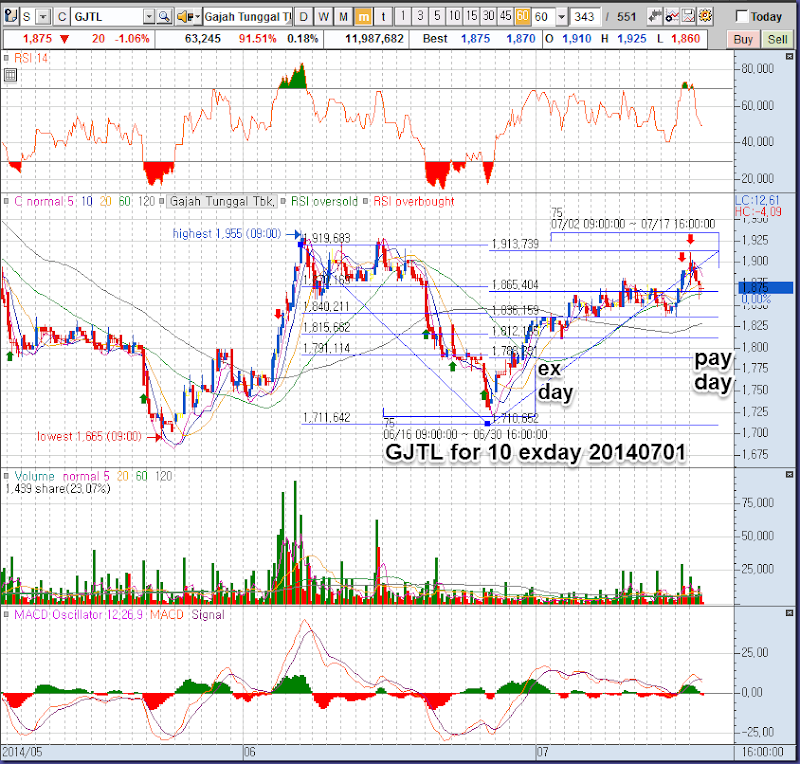Click the Gajah Tunggal Tbk legend label
This screenshot has width=800, height=764.
222,201
